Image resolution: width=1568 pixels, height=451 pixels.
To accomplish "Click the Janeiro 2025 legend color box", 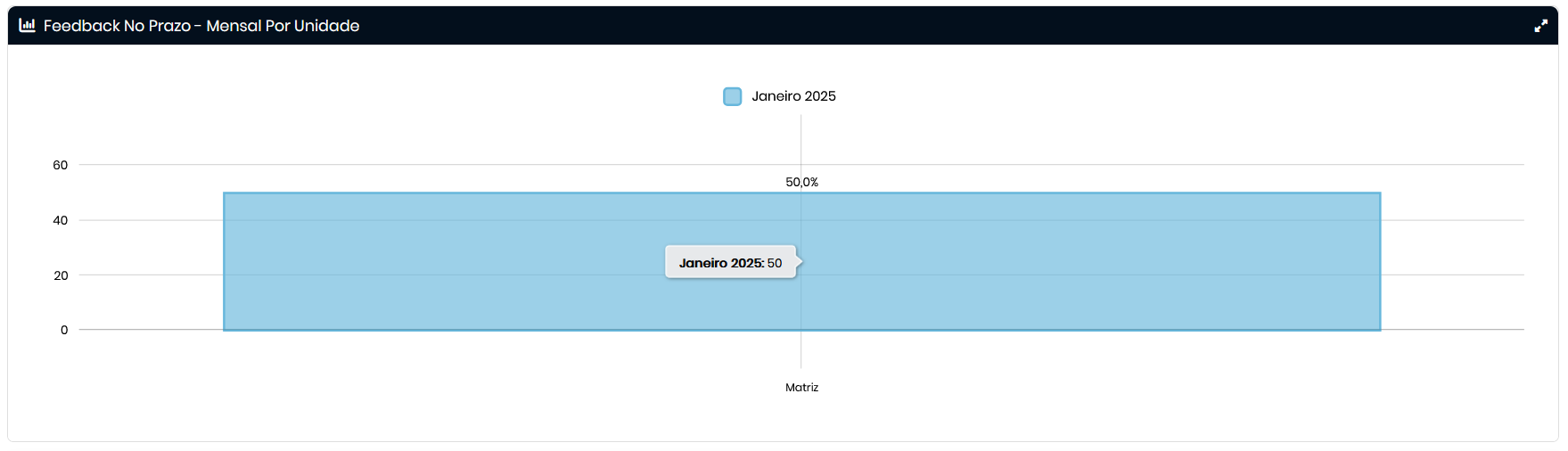I will (732, 96).
